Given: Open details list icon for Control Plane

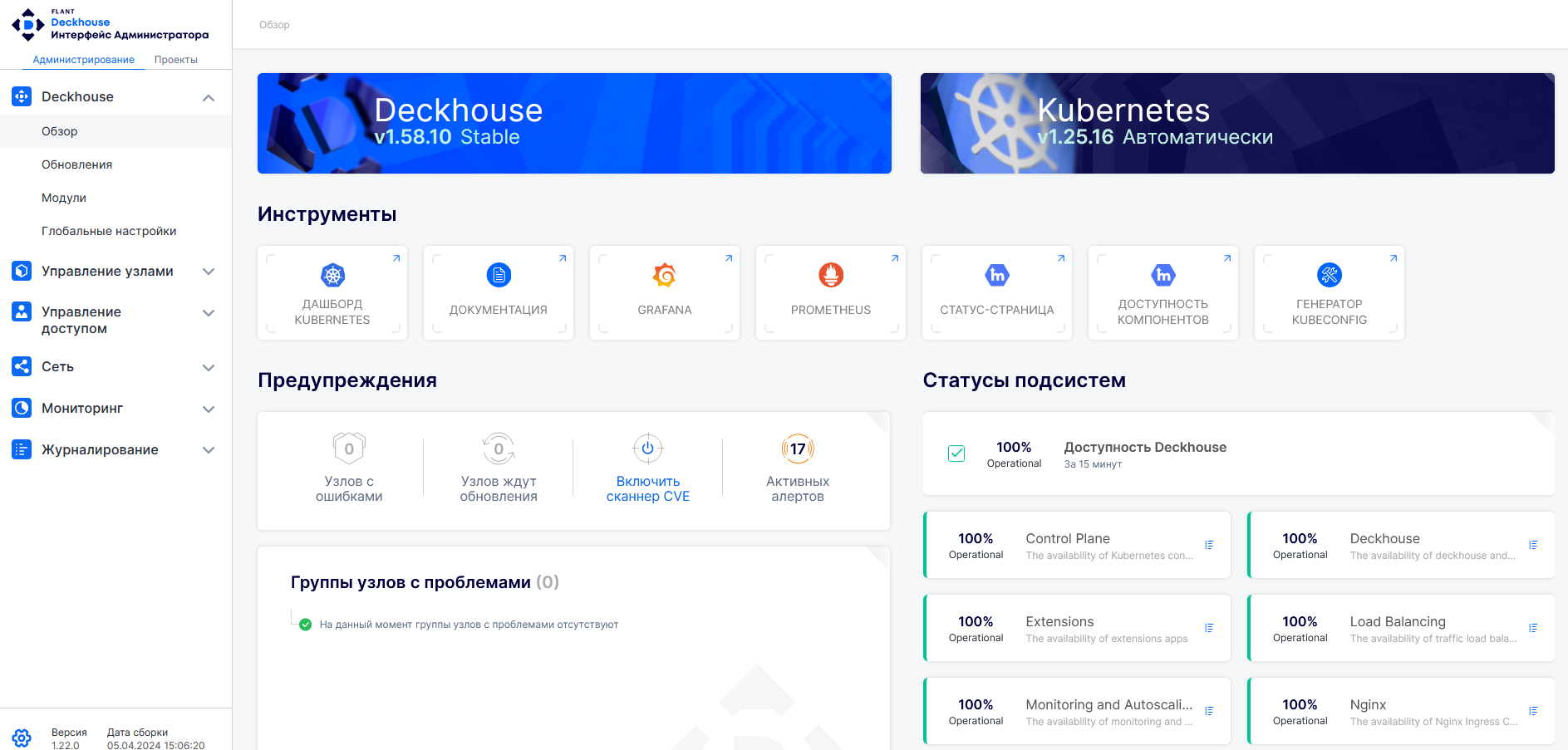Looking at the screenshot, I should pos(1209,545).
